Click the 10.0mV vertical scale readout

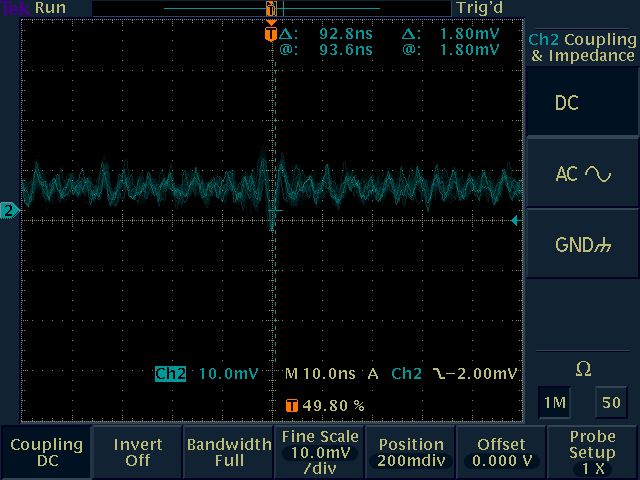click(x=229, y=373)
